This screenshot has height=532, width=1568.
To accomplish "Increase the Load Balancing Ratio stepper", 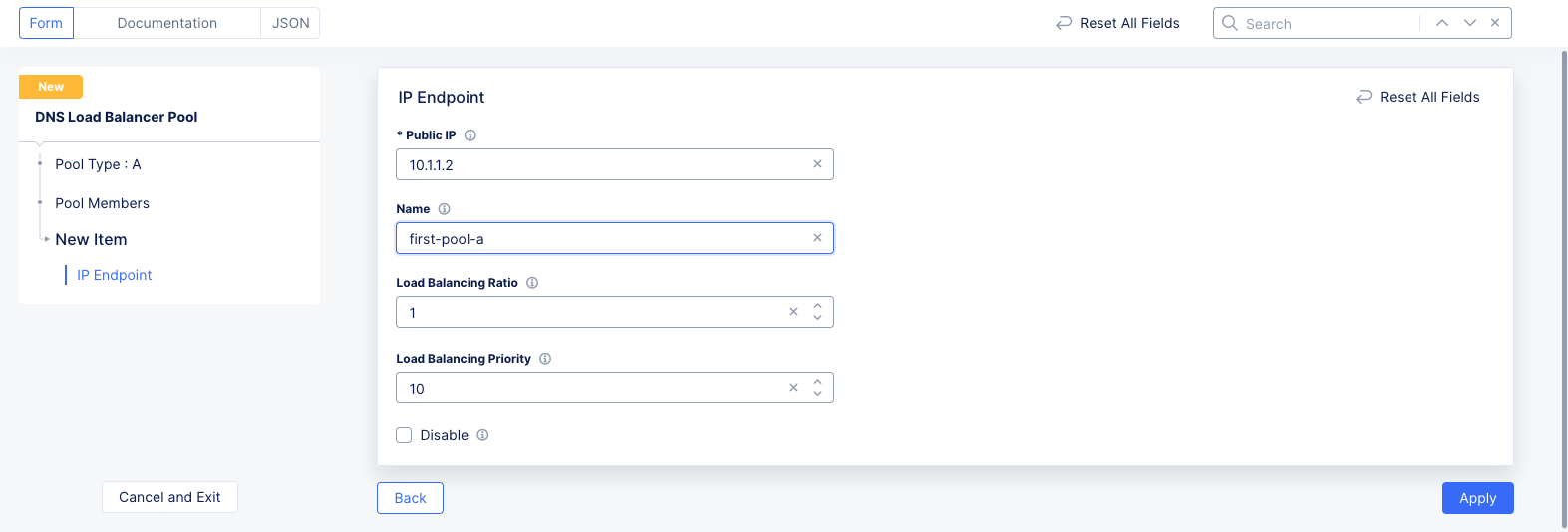I will pyautogui.click(x=817, y=307).
